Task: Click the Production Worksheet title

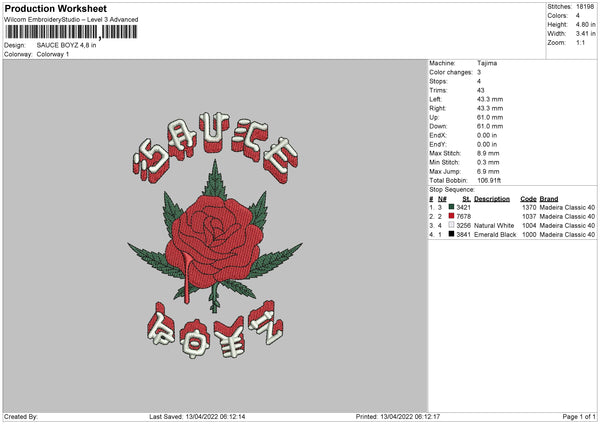Action: point(56,8)
